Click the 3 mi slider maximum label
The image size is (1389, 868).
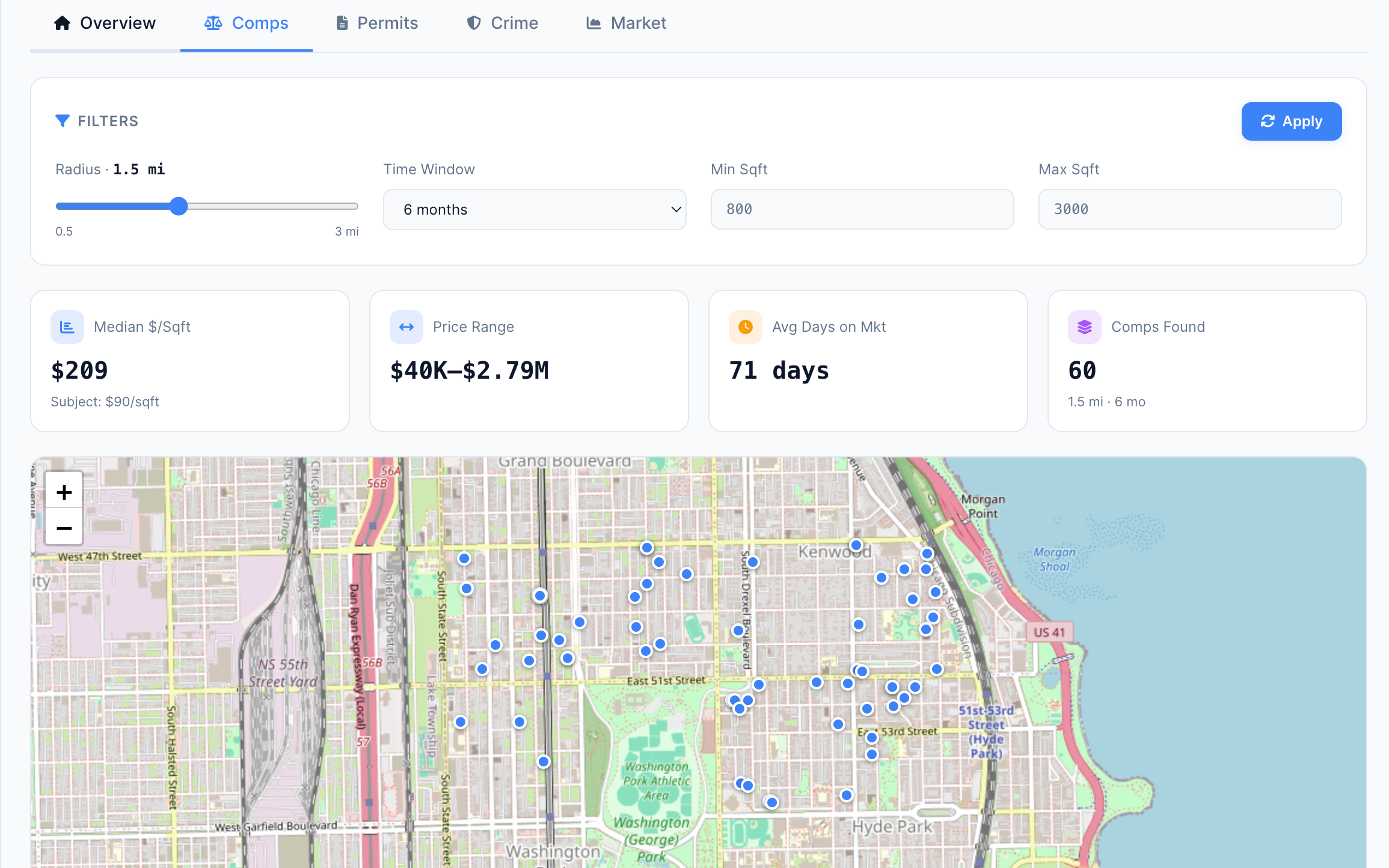tap(347, 231)
